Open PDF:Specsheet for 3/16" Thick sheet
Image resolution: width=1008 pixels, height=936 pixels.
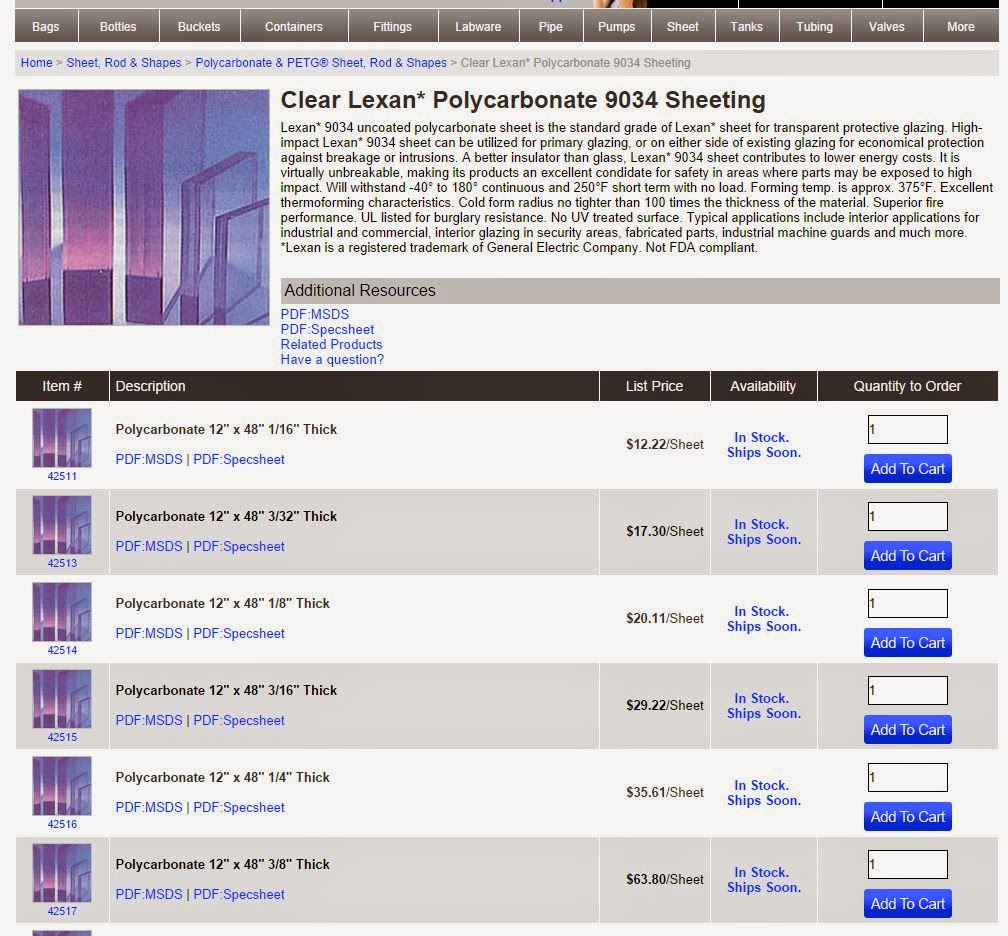[239, 720]
